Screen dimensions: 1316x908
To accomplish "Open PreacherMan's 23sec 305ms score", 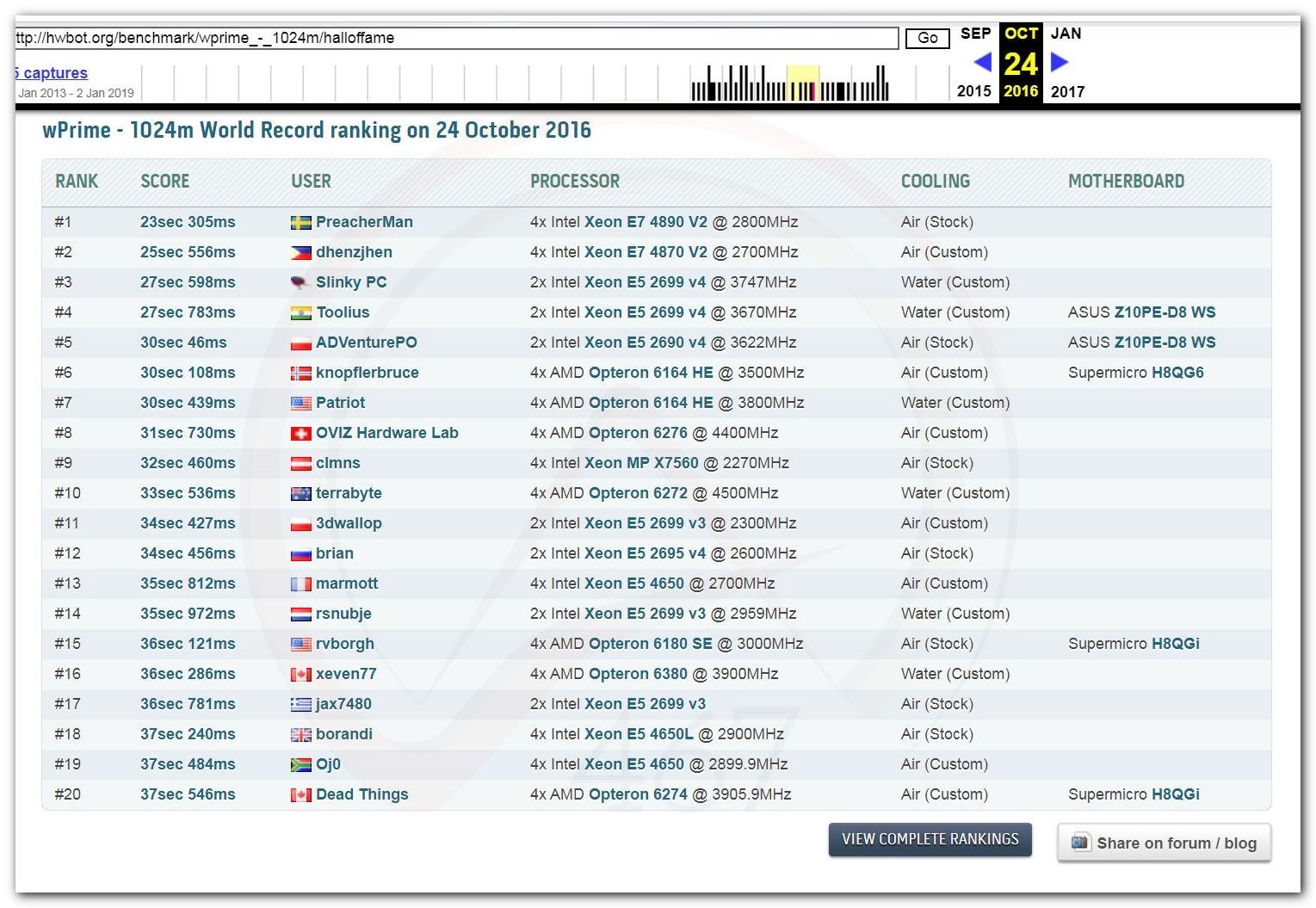I will (x=188, y=222).
